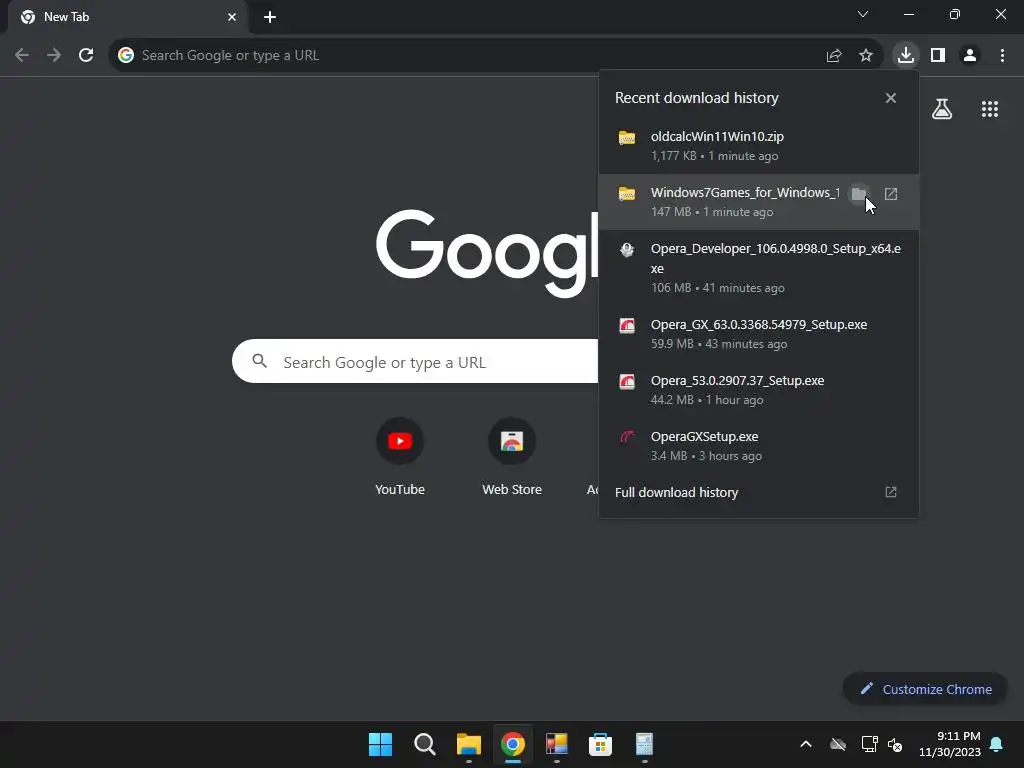Click the muted volume tray icon
This screenshot has width=1024, height=768.
click(x=895, y=744)
